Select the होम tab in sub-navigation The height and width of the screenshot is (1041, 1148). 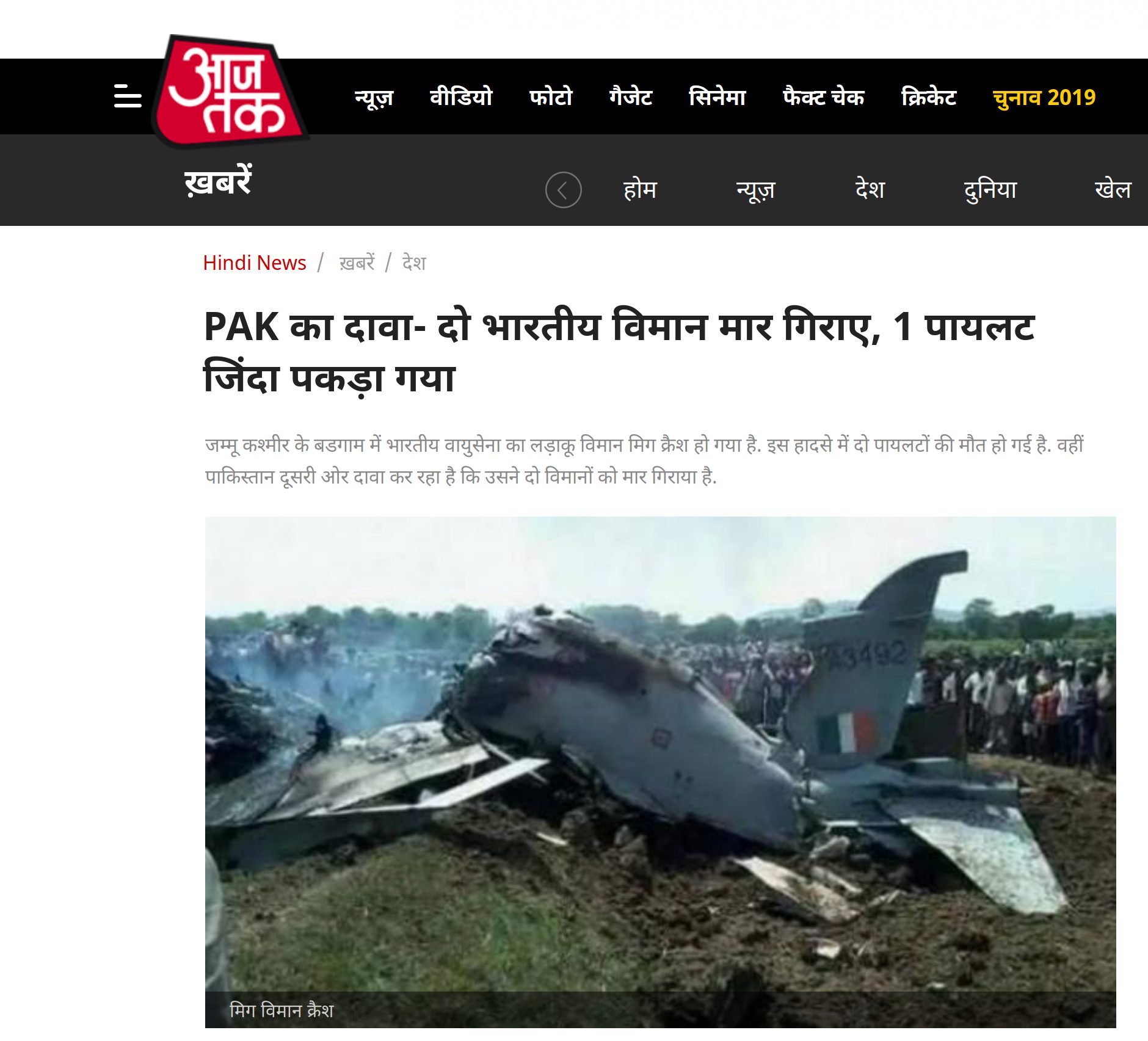[640, 189]
